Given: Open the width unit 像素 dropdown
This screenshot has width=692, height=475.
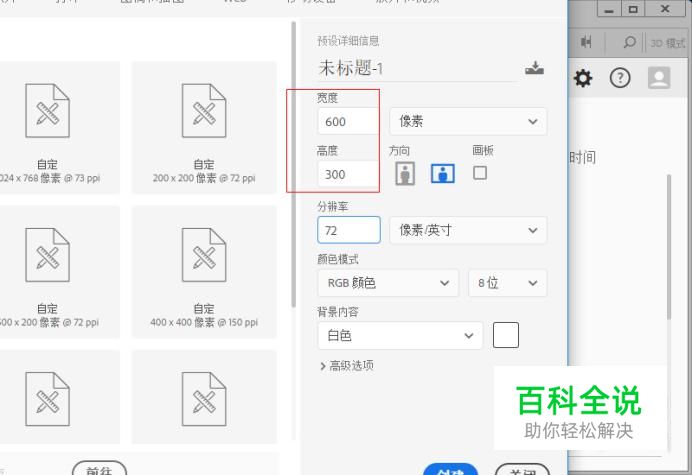Looking at the screenshot, I should pyautogui.click(x=468, y=121).
